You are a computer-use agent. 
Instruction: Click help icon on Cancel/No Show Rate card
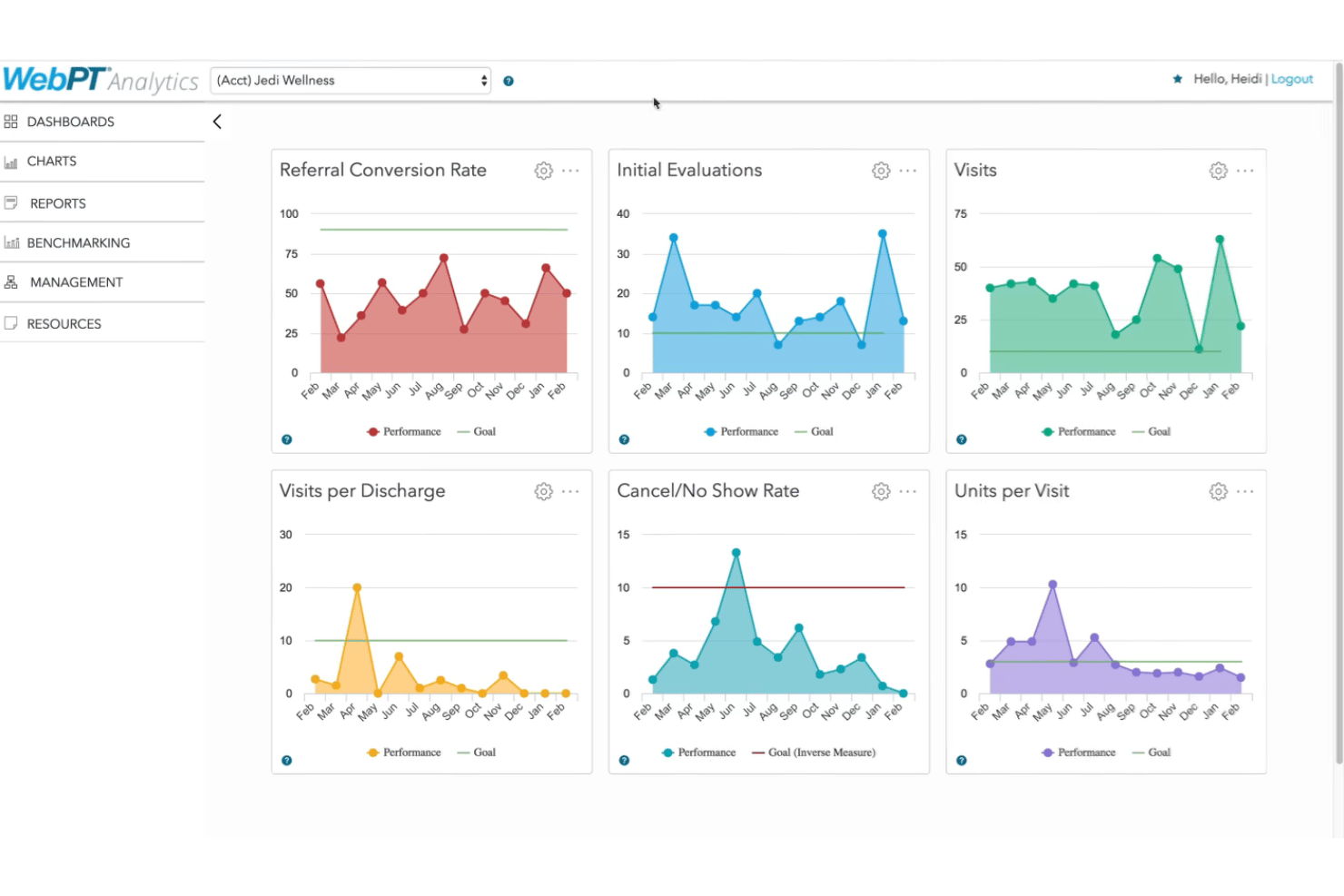coord(624,760)
